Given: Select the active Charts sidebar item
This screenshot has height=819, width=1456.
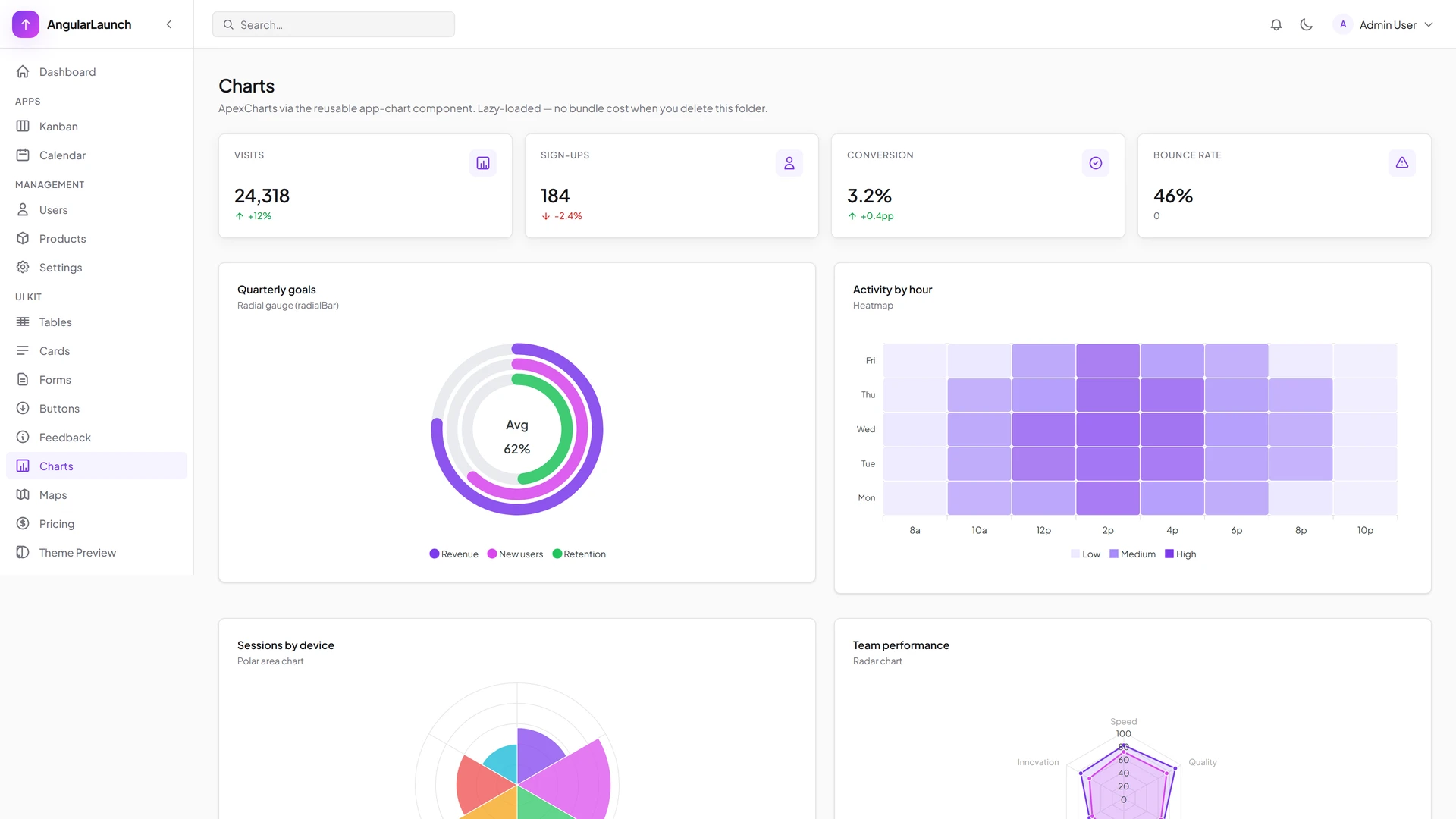Looking at the screenshot, I should (96, 466).
